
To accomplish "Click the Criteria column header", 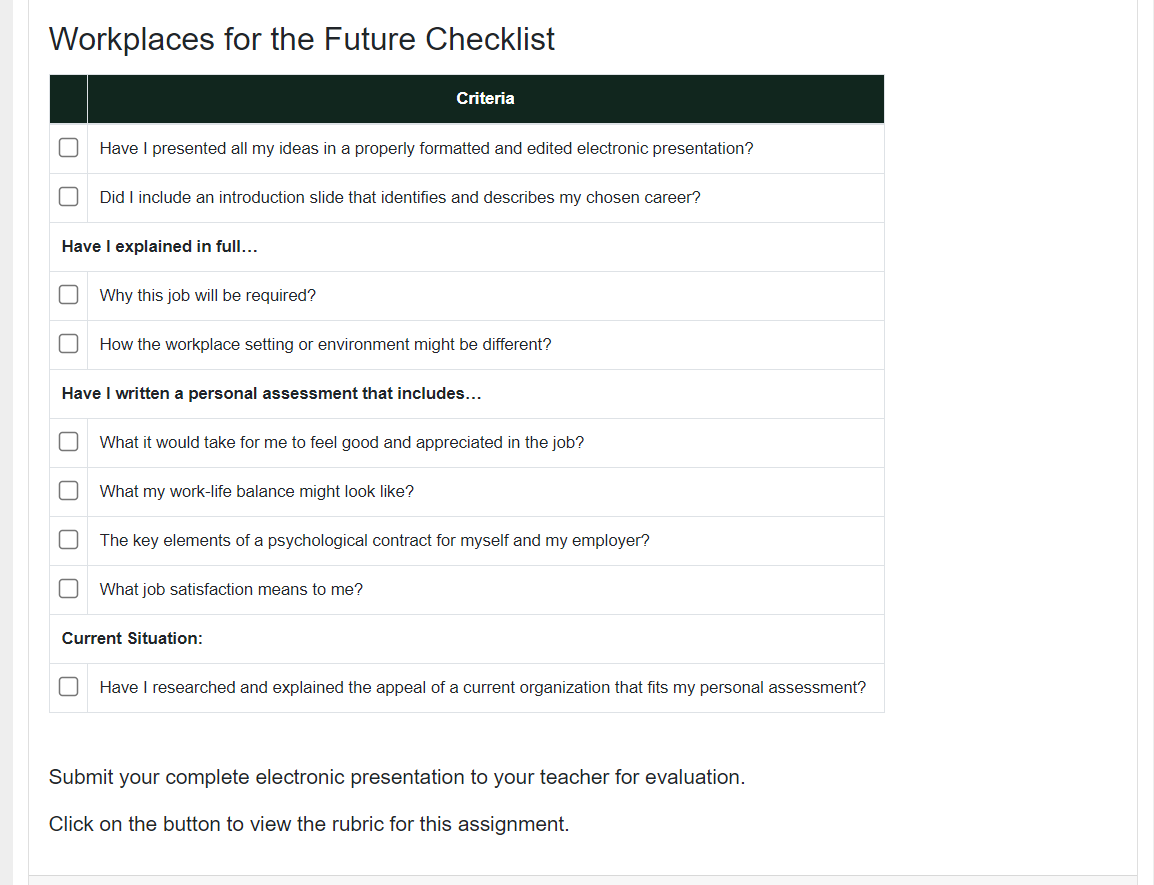I will click(485, 99).
